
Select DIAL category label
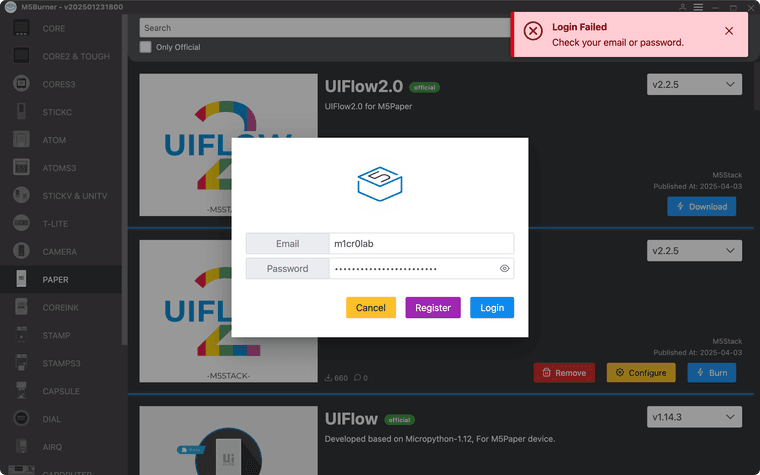click(x=51, y=419)
